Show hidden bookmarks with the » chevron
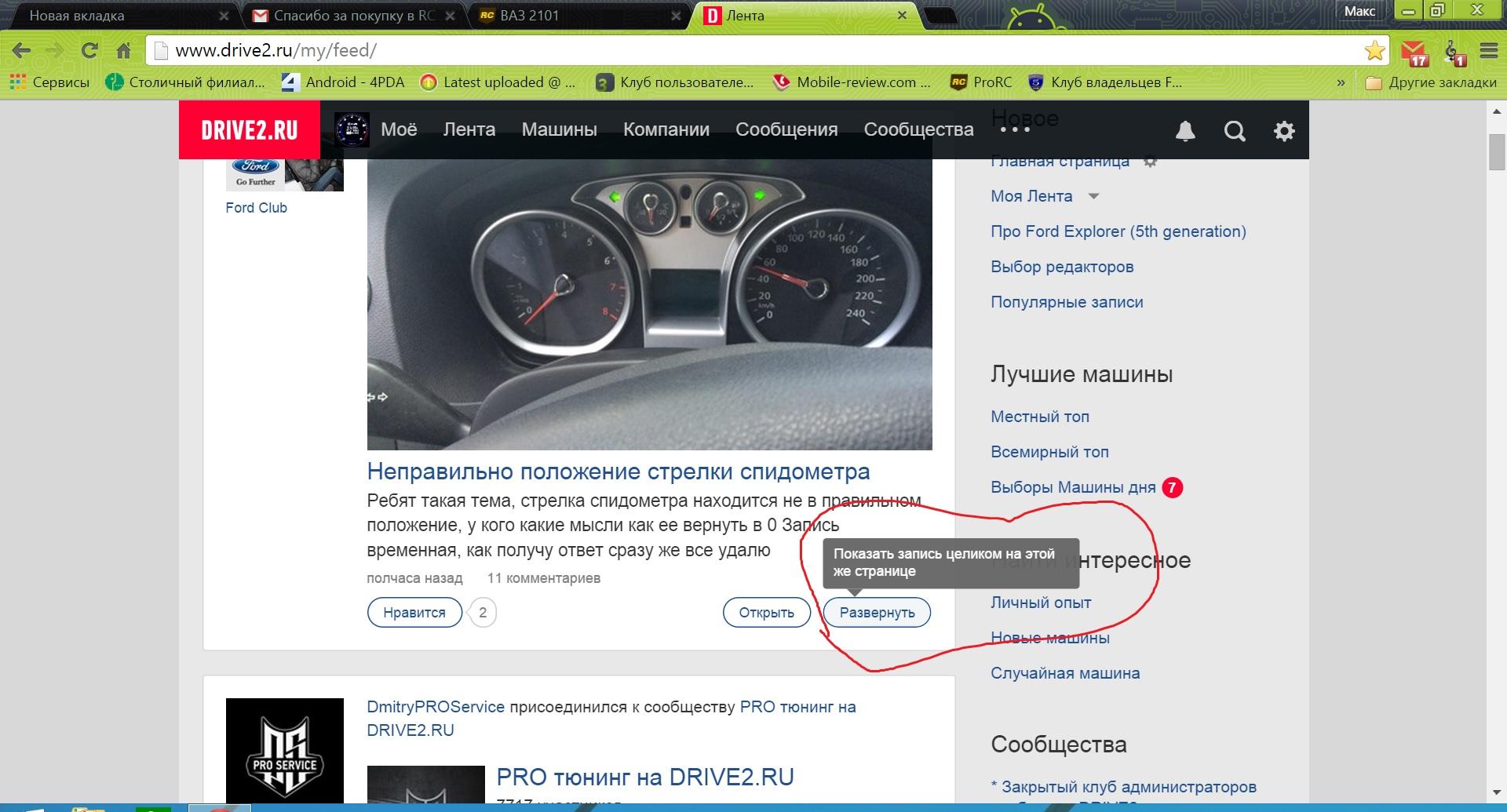Screen dimensions: 1507x812 click(x=1341, y=82)
